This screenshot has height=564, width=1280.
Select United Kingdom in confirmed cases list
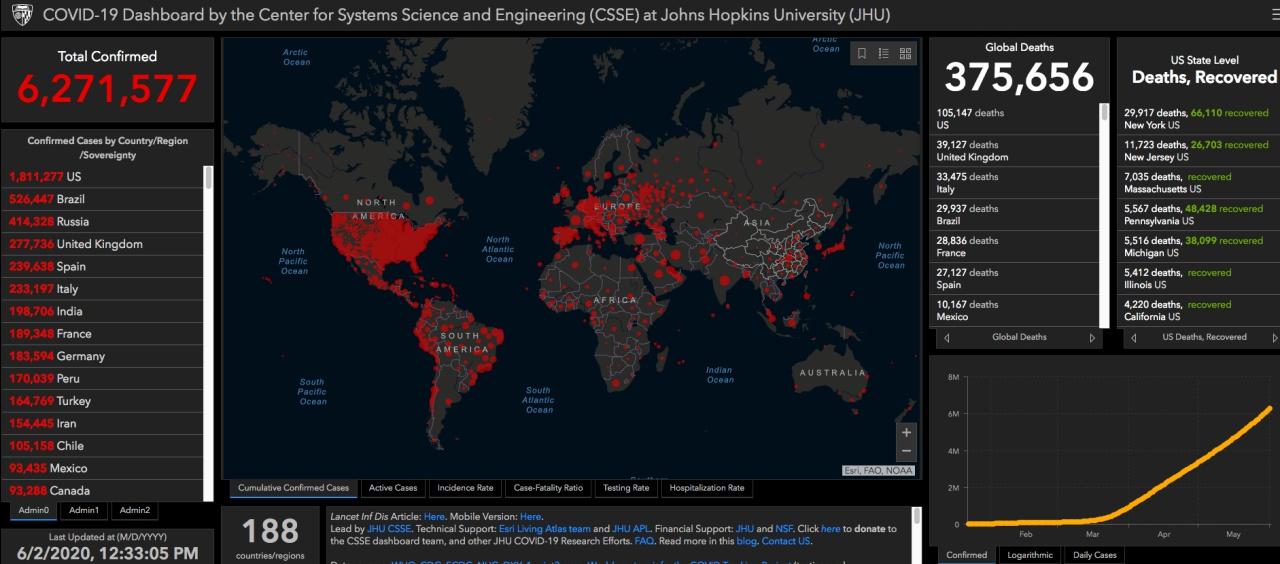click(x=104, y=244)
